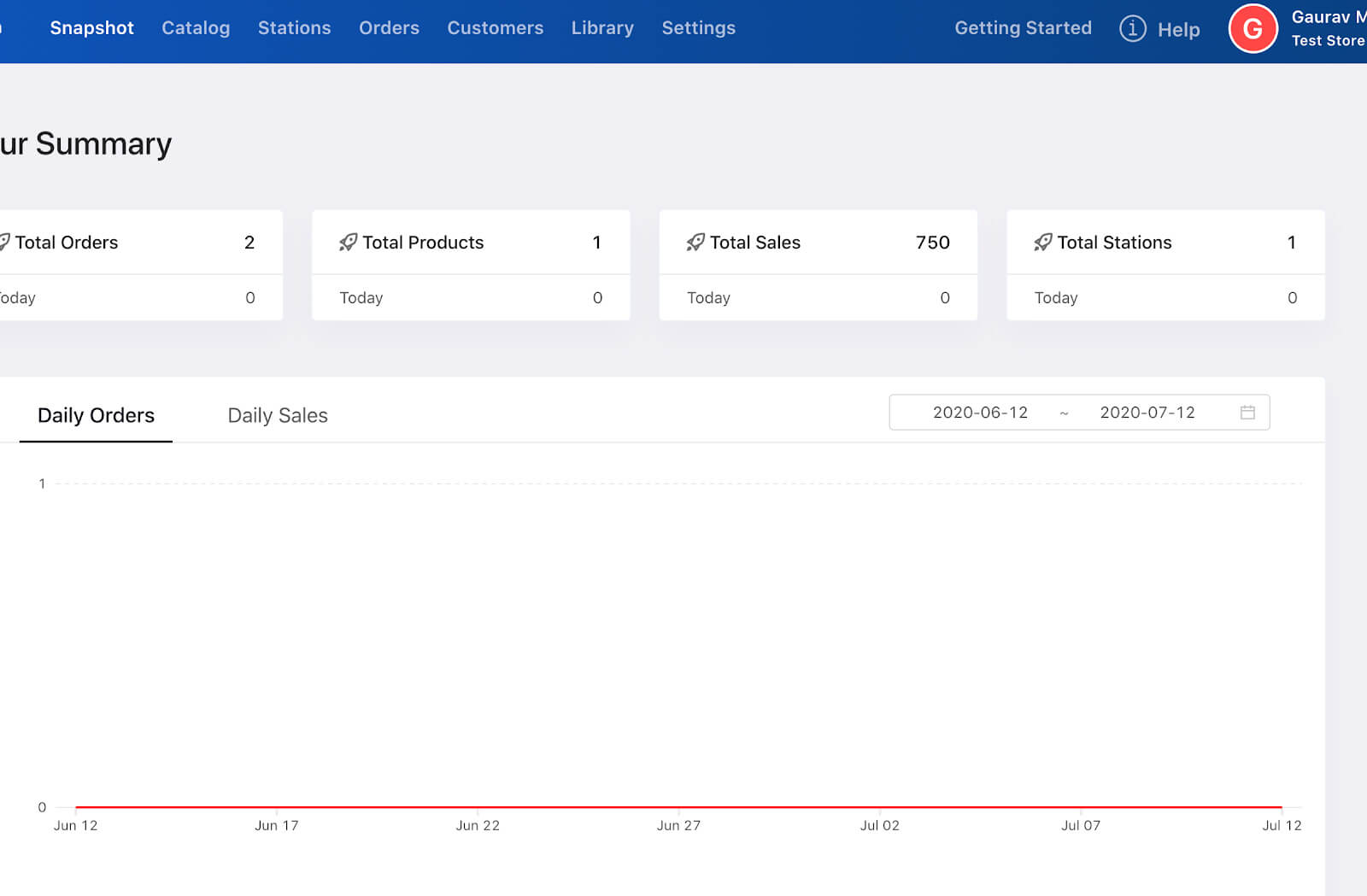Select the Daily Orders tab
Viewport: 1367px width, 896px height.
click(x=96, y=415)
